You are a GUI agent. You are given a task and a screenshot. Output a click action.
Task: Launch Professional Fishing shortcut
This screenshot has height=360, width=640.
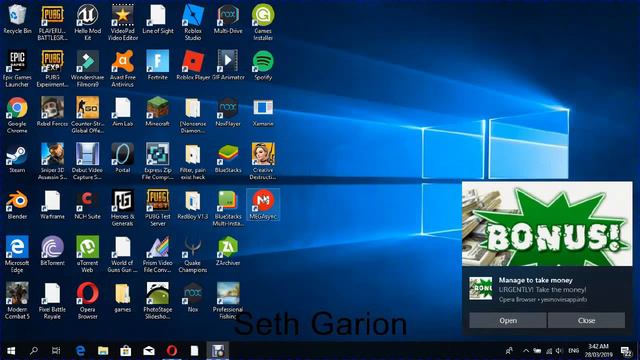tap(228, 301)
